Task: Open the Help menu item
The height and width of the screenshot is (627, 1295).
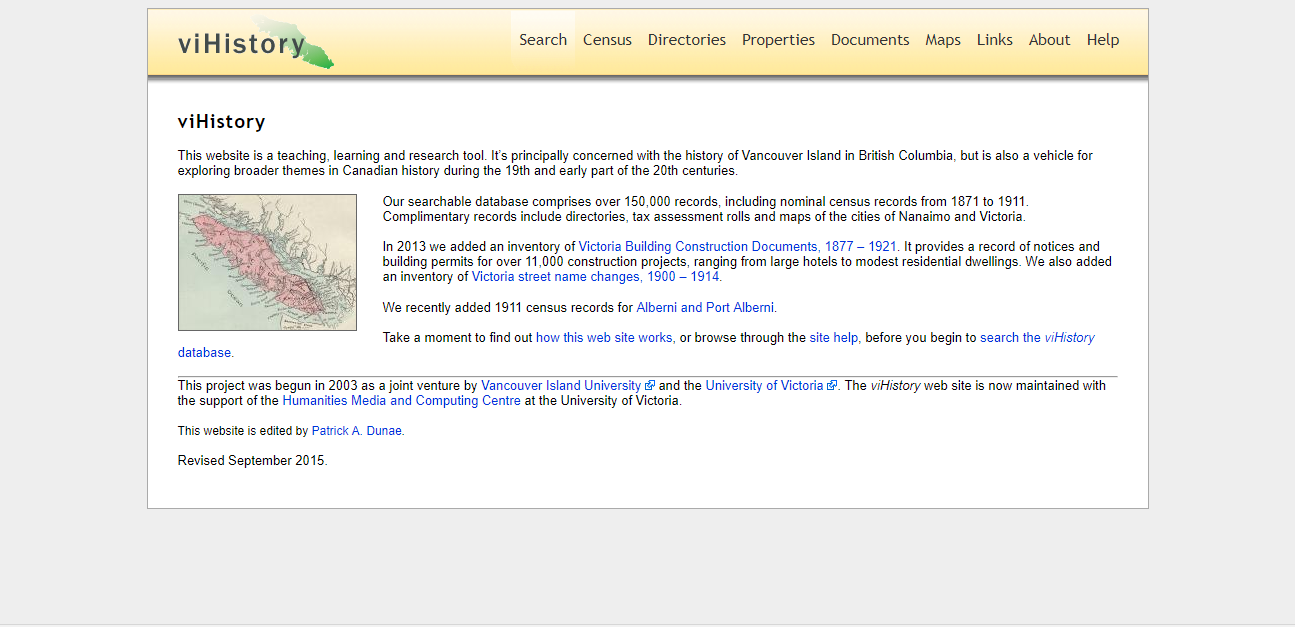Action: pyautogui.click(x=1102, y=40)
